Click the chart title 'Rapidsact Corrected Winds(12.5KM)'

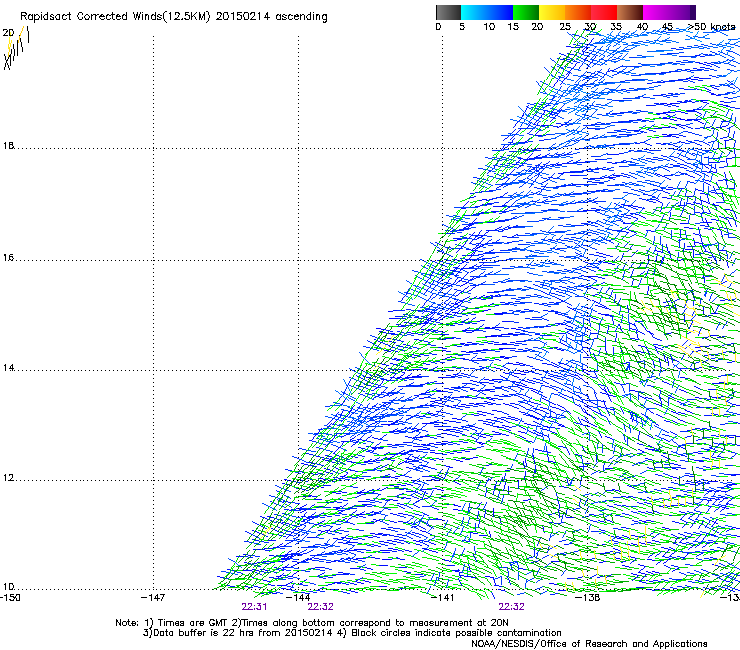(x=115, y=17)
